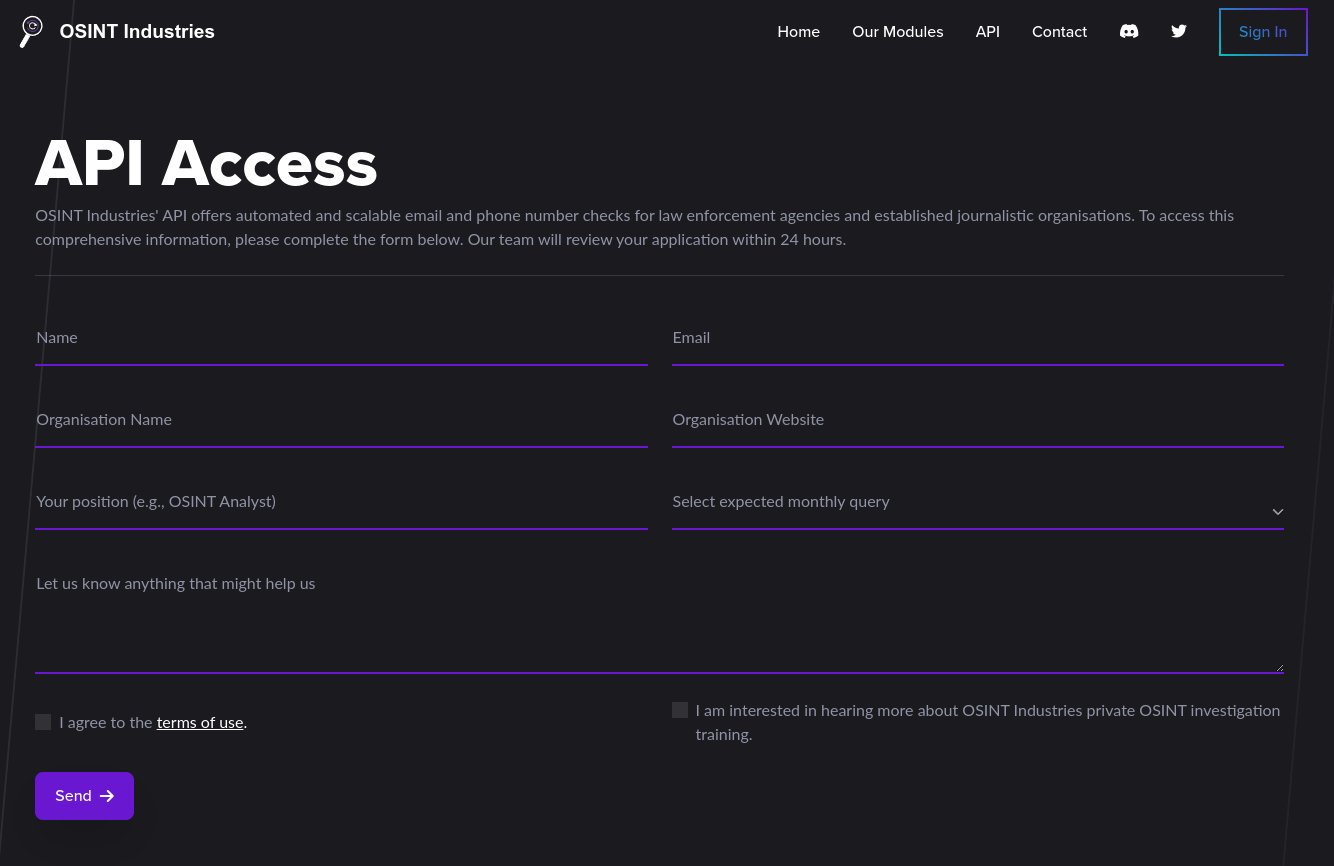Image resolution: width=1334 pixels, height=866 pixels.
Task: Navigate to Home
Action: click(798, 31)
